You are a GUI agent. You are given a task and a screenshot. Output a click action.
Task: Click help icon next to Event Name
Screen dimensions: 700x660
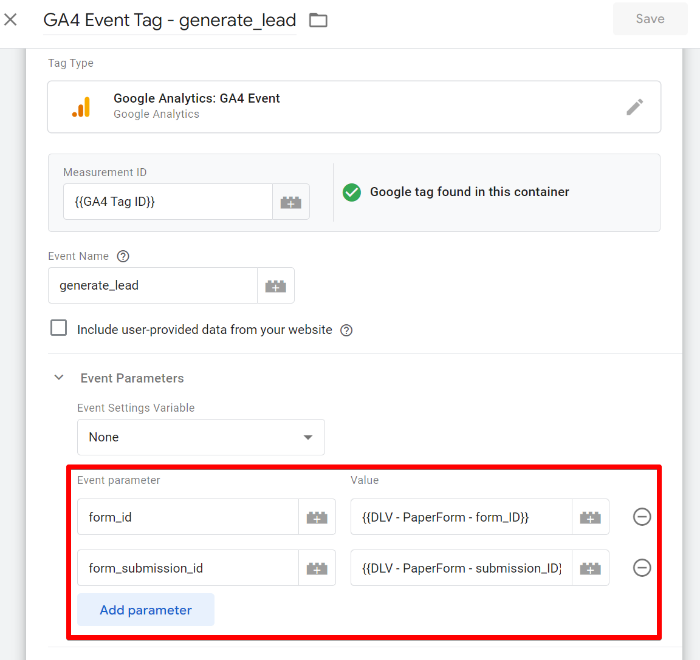[x=123, y=256]
